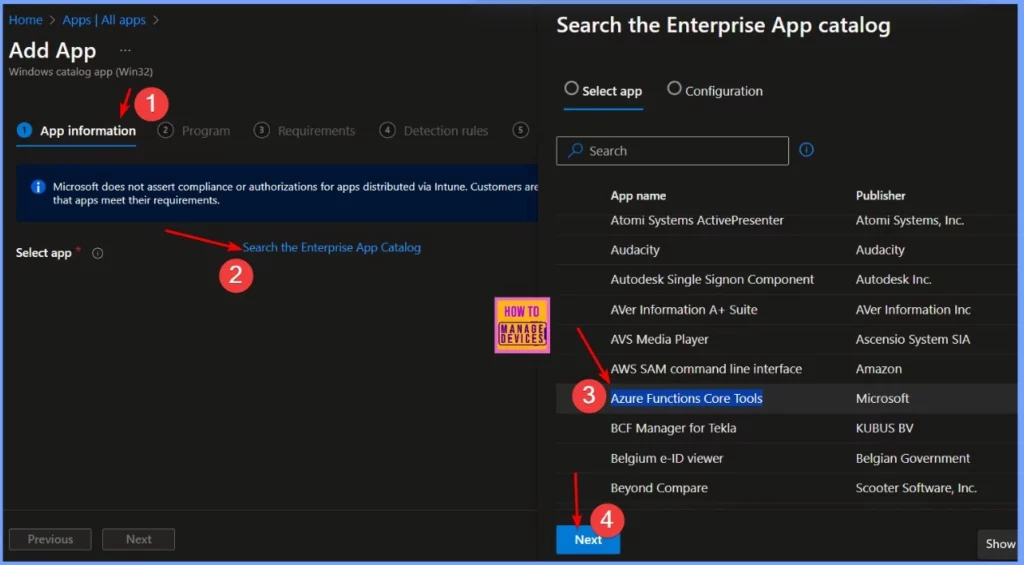Select AVer Information A+ Suite
This screenshot has width=1024, height=565.
tap(684, 310)
